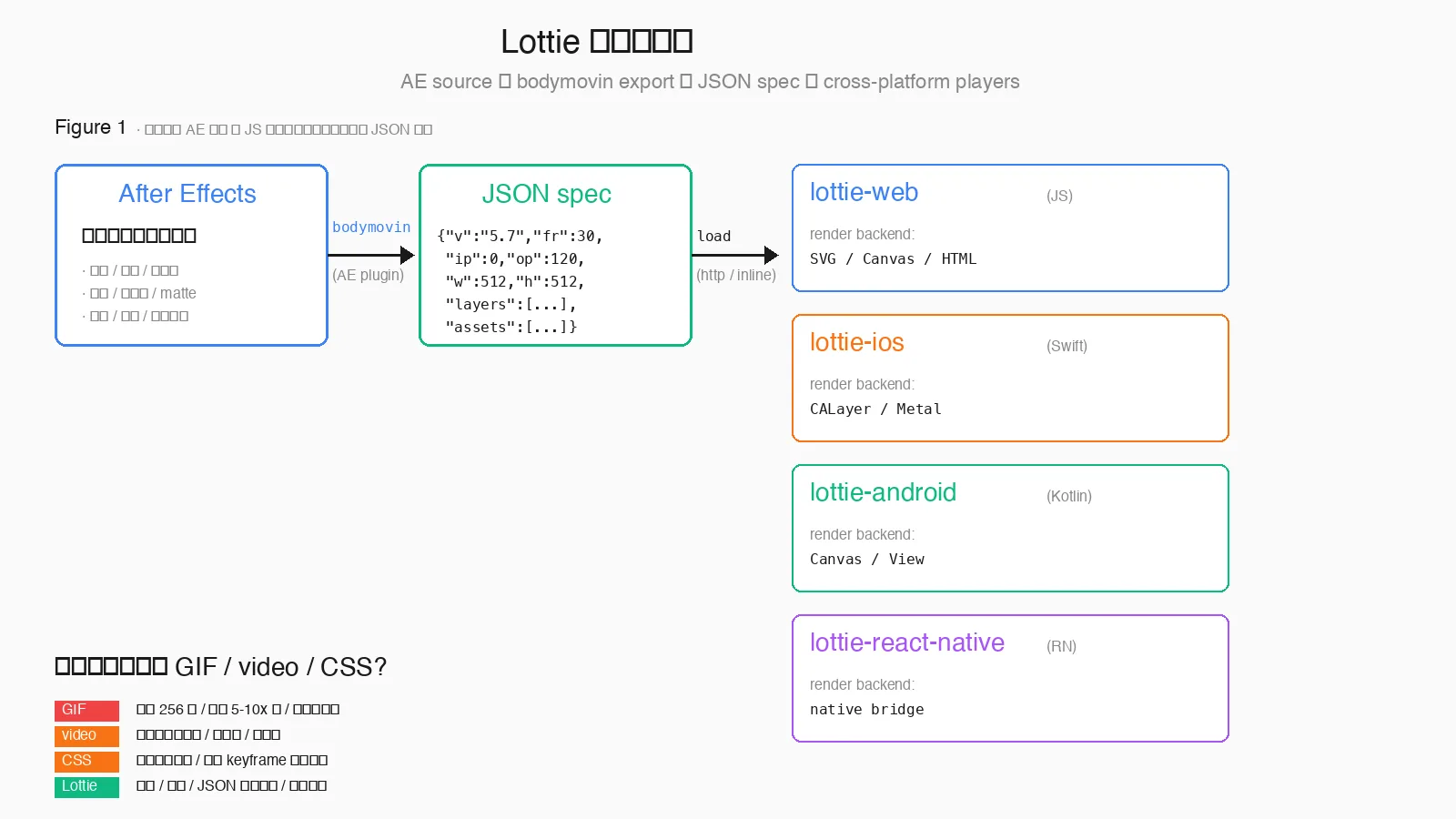Screen dimensions: 1456x819
Task: Select the "native bridge" backend text
Action: (x=866, y=710)
